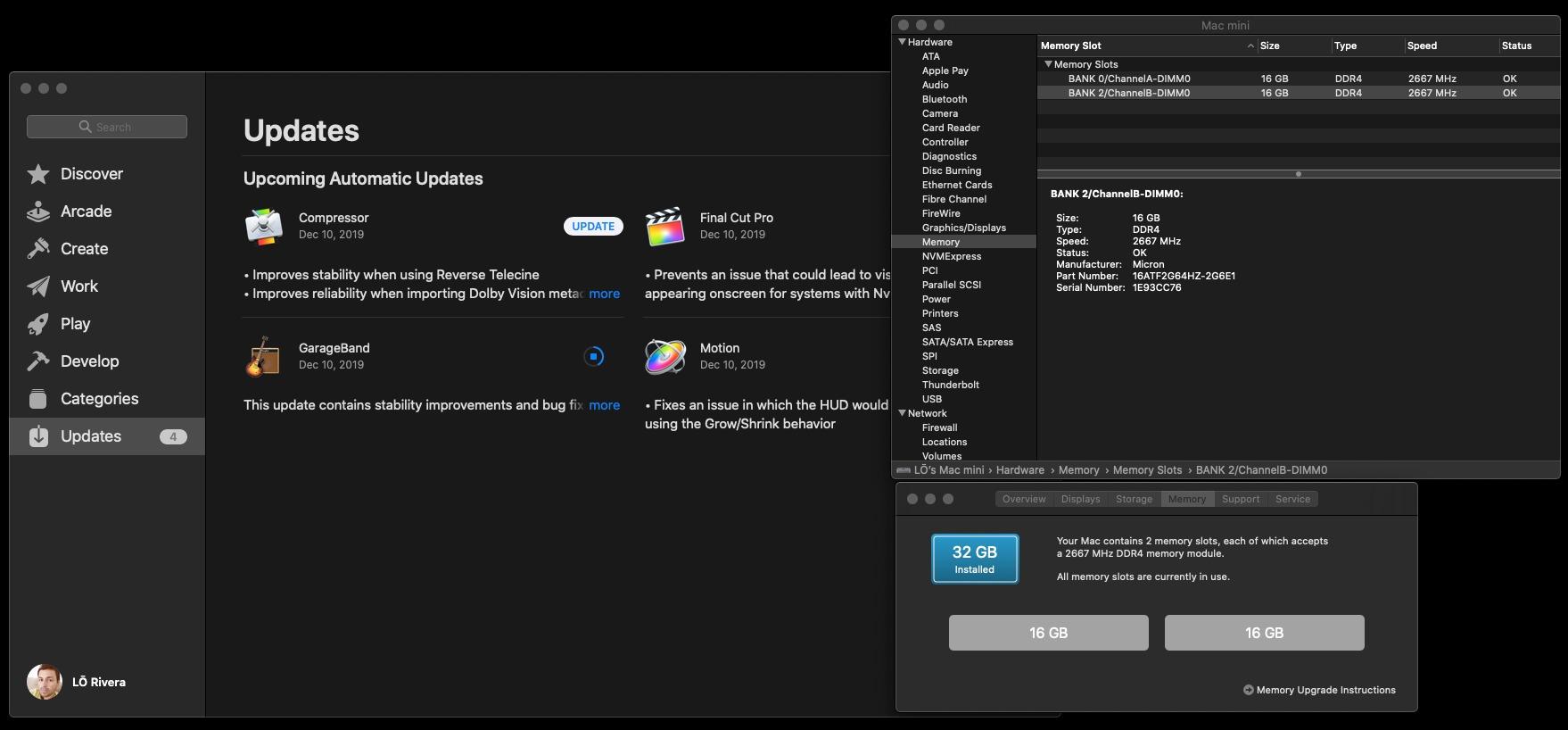Select Graphics/Displays in System Information
This screenshot has width=1568, height=730.
[964, 228]
